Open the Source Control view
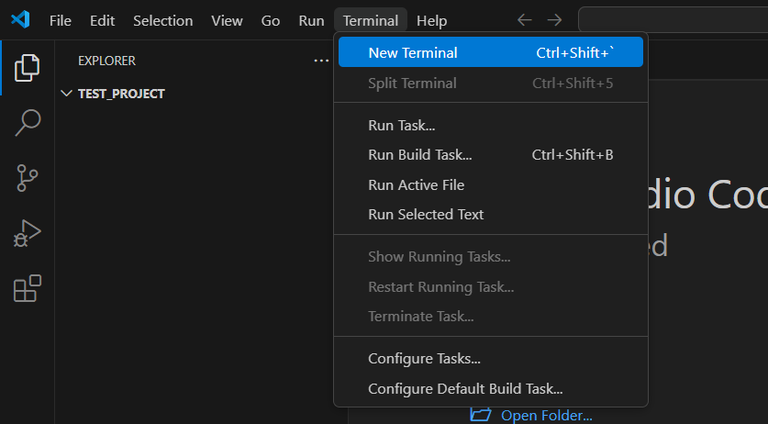 (x=27, y=178)
